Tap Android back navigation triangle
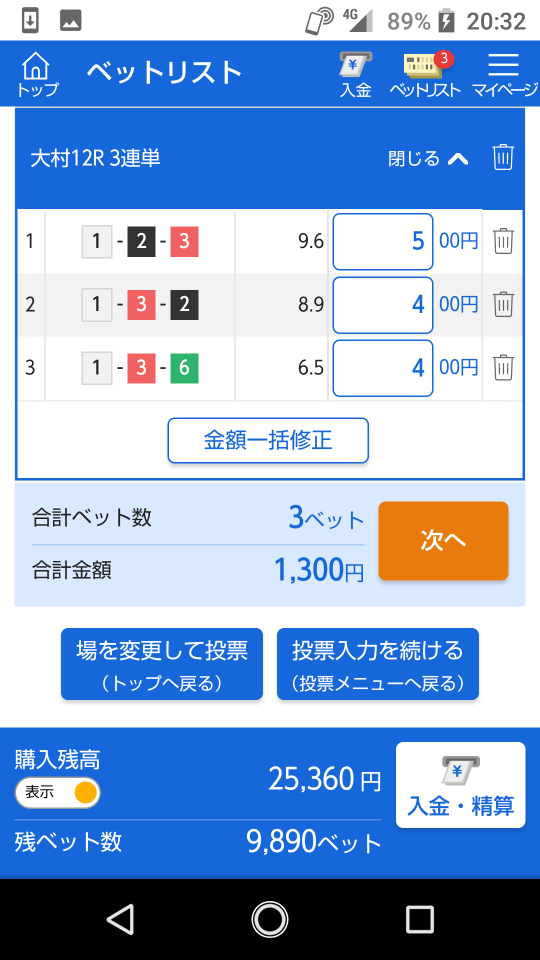 (x=120, y=919)
